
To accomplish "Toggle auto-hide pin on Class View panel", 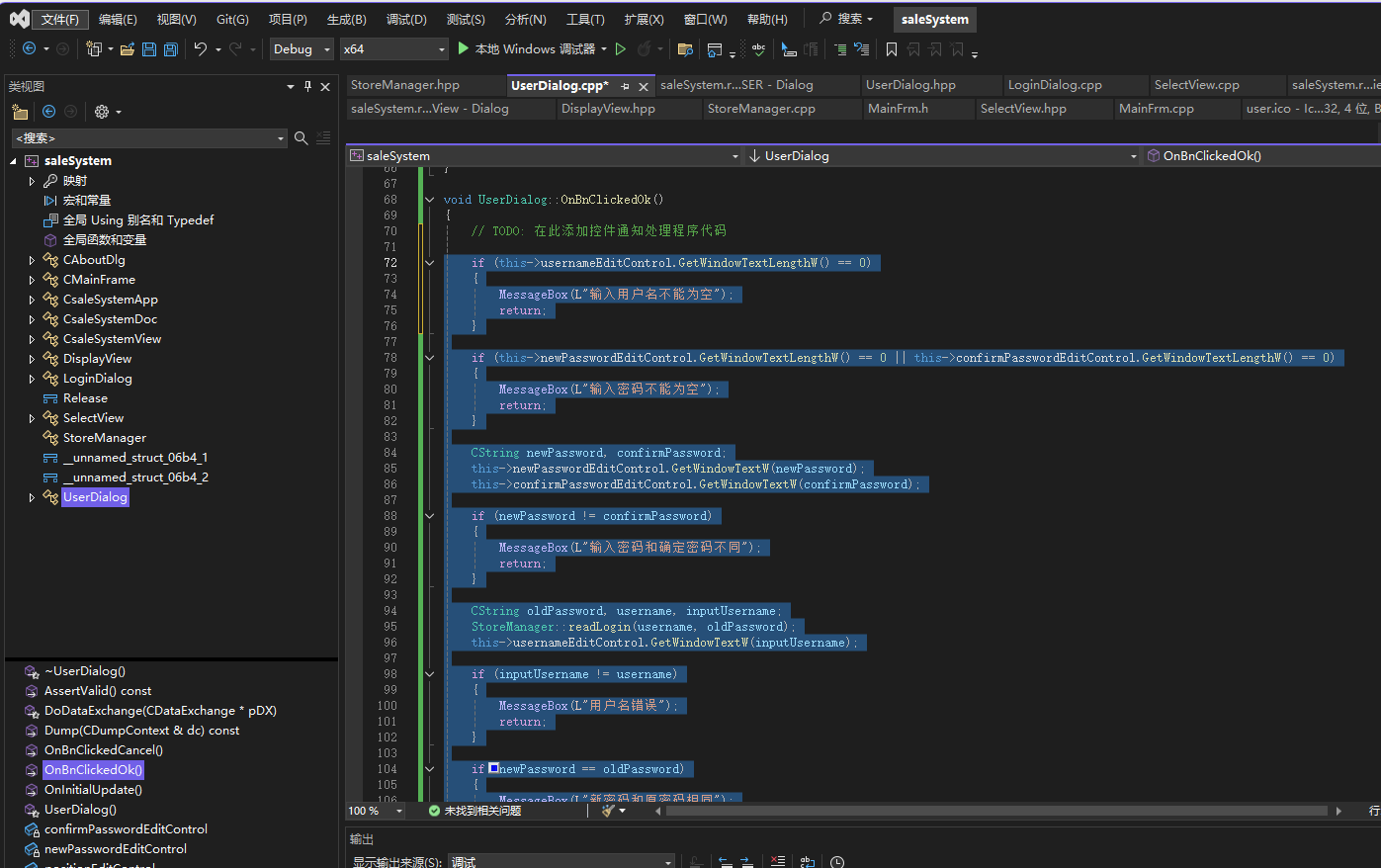I will tap(307, 86).
